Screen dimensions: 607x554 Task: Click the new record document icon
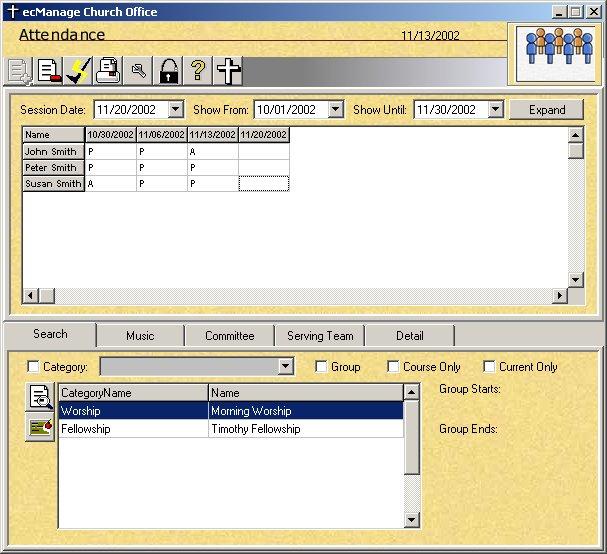pyautogui.click(x=20, y=71)
